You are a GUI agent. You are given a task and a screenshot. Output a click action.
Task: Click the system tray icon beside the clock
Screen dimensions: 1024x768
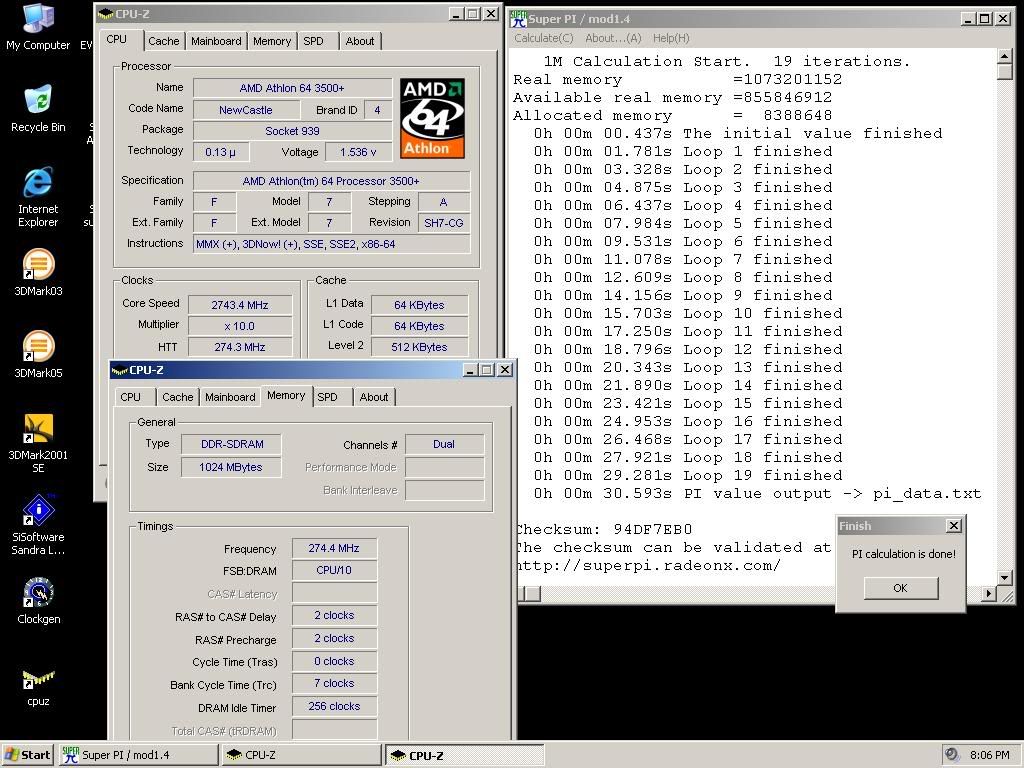tap(952, 755)
